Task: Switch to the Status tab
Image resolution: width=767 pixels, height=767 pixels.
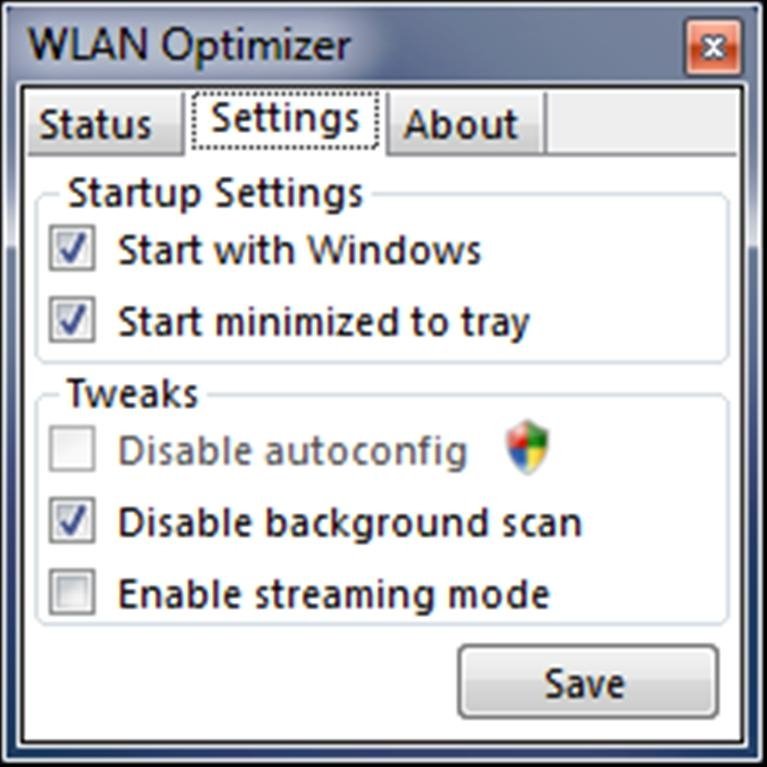Action: coord(106,124)
